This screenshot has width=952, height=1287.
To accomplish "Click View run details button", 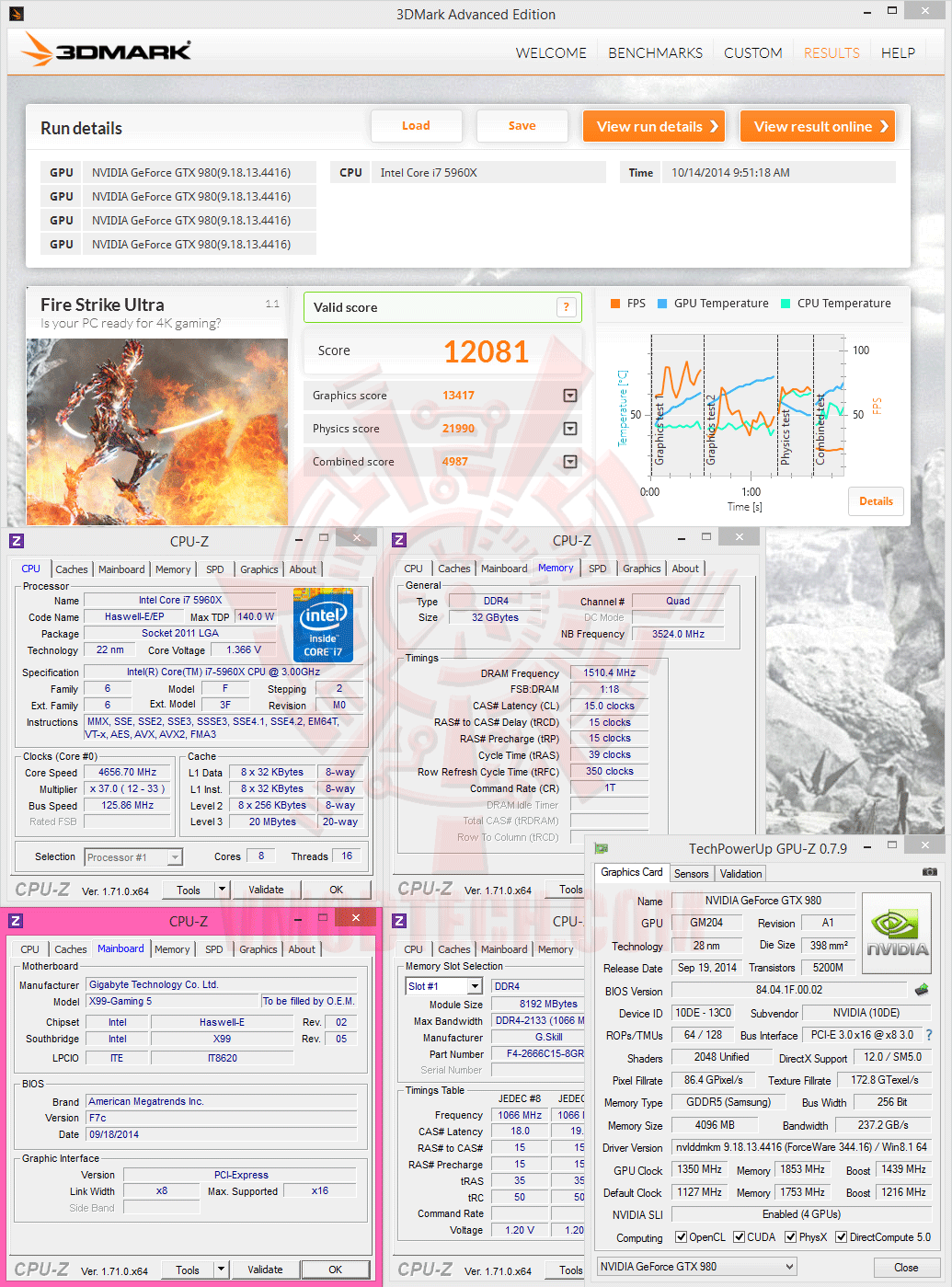I will click(x=654, y=126).
